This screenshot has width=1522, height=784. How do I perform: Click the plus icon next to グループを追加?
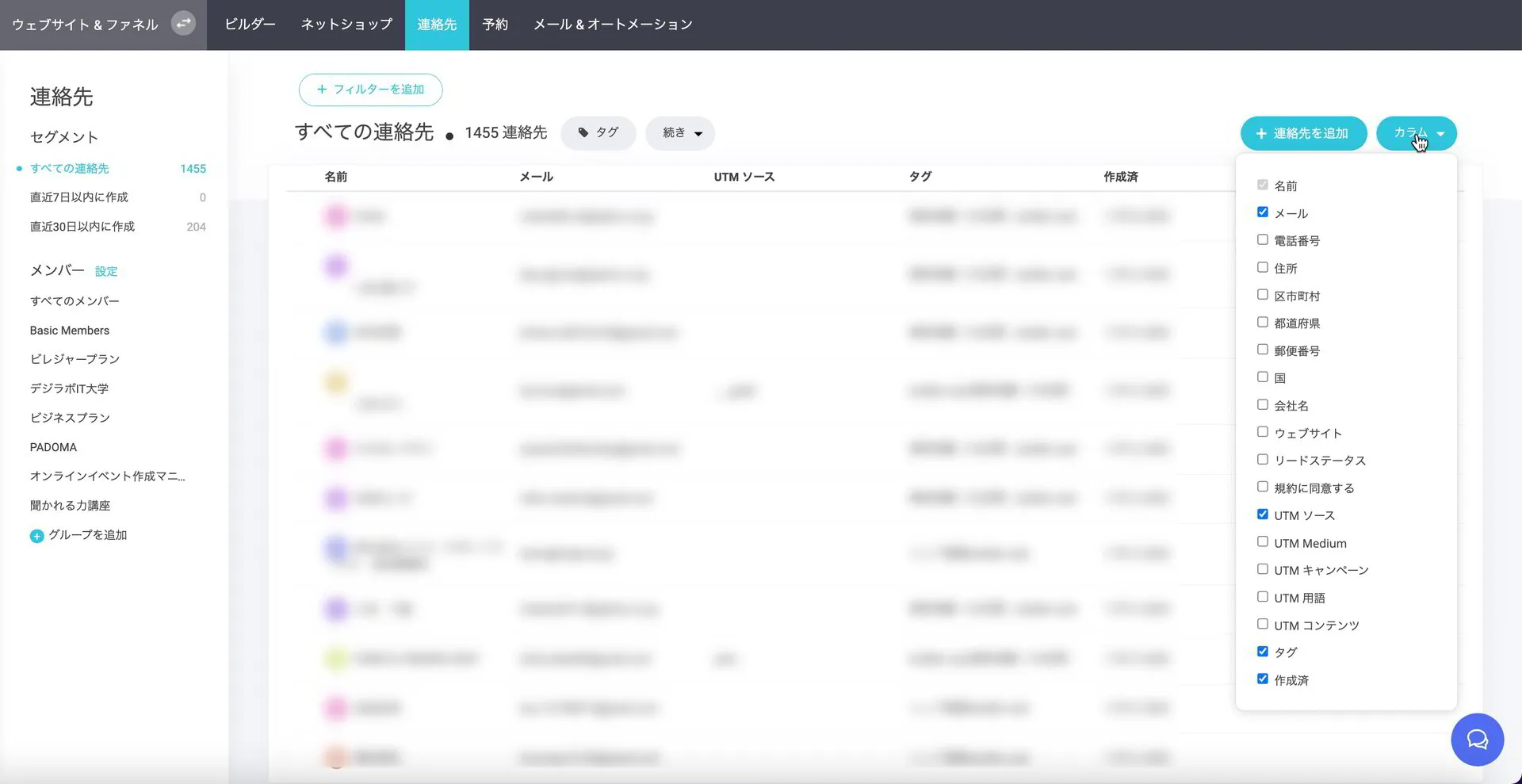point(36,536)
